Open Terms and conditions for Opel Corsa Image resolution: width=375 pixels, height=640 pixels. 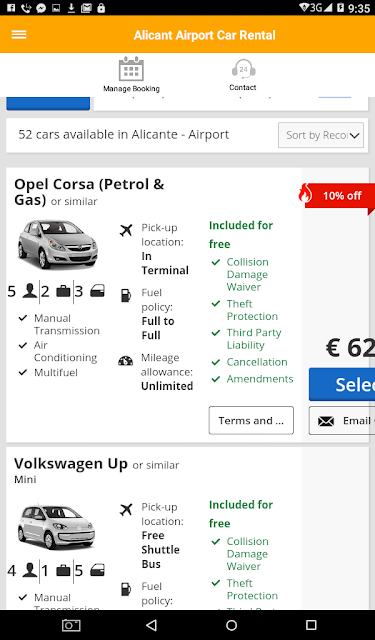pyautogui.click(x=251, y=420)
